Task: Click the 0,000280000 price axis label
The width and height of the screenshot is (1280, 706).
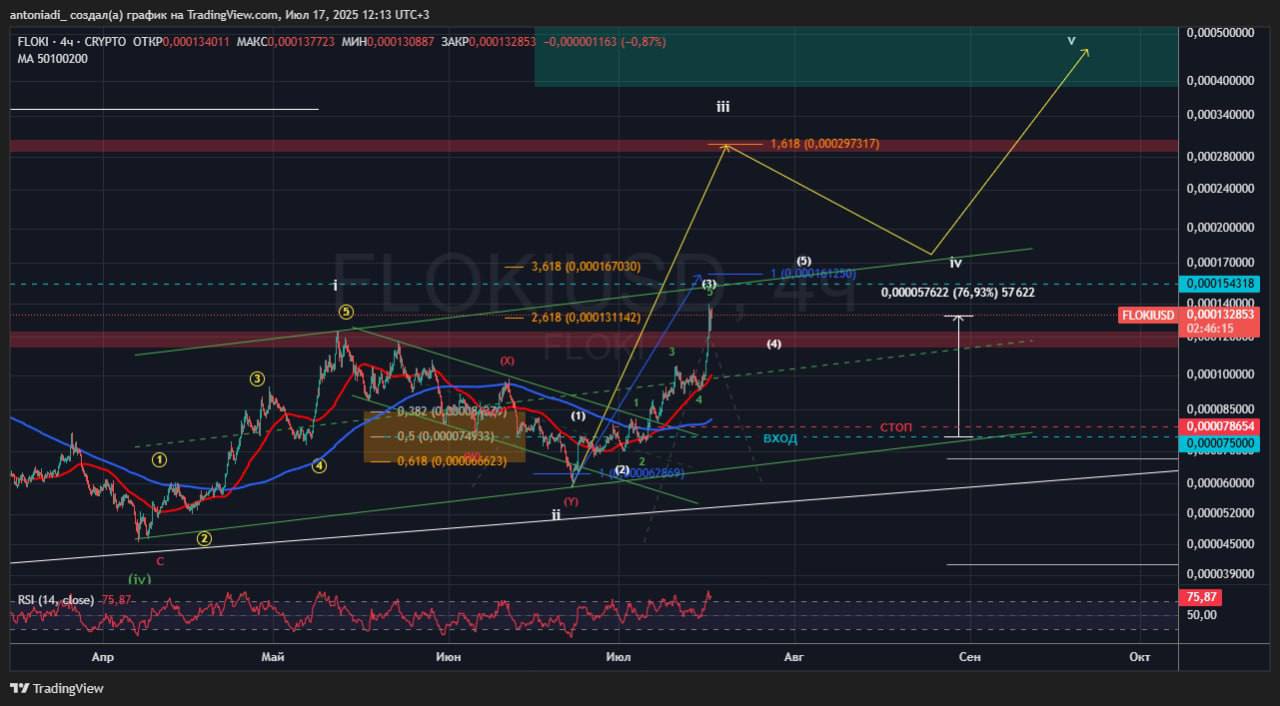Action: click(1220, 156)
